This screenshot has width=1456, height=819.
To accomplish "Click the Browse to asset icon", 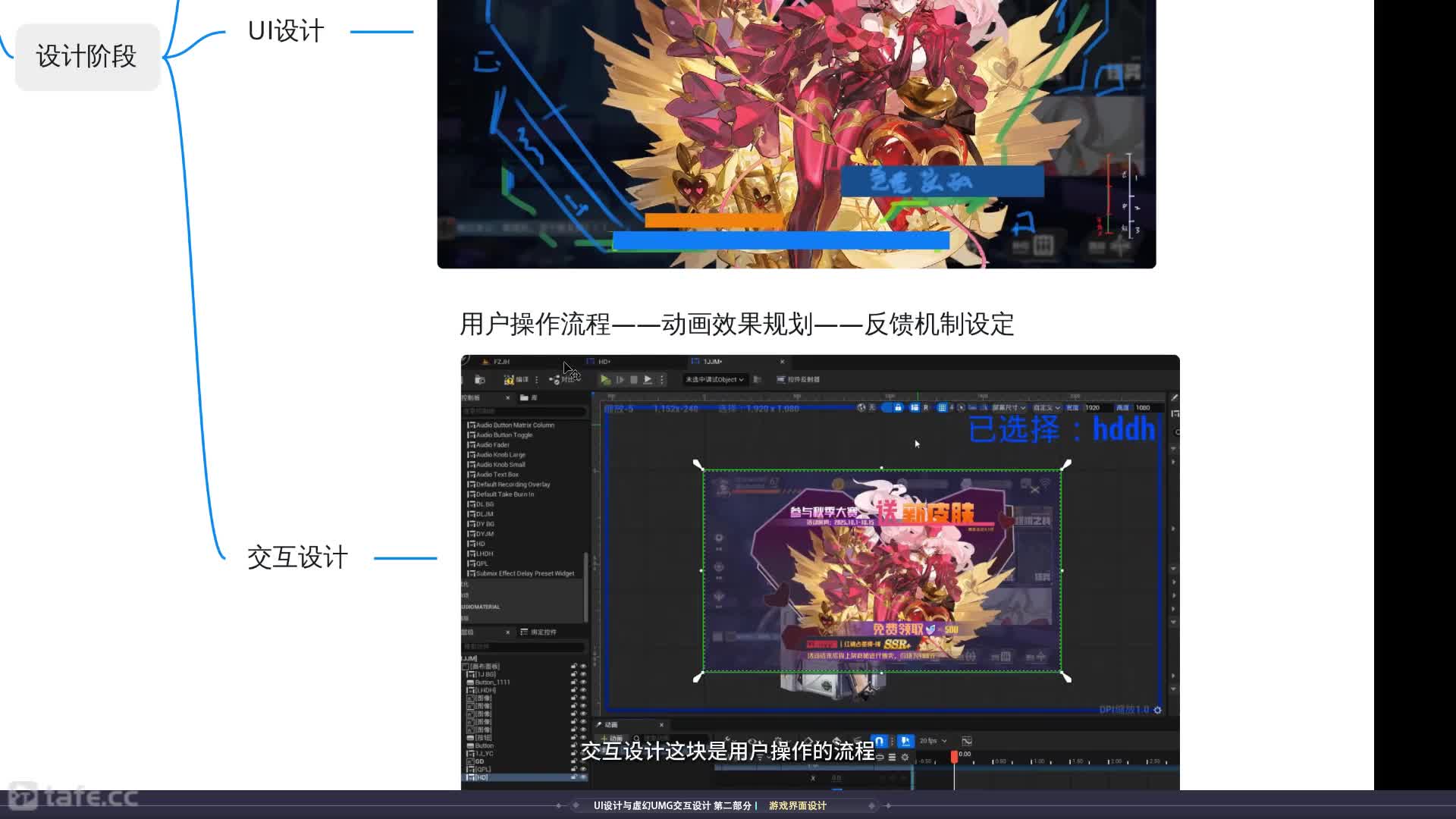I will click(x=479, y=380).
